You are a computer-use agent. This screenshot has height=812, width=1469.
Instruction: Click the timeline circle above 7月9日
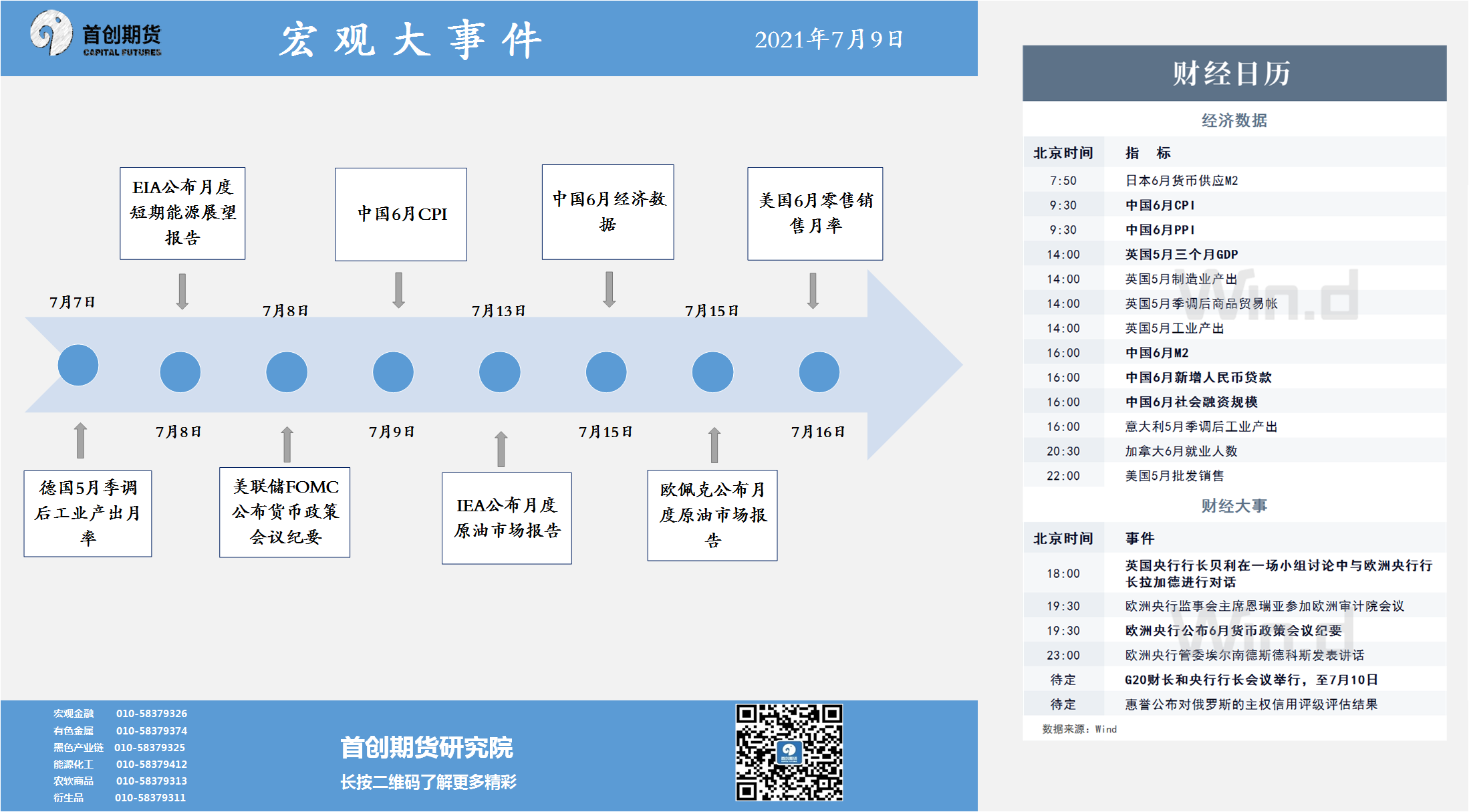(393, 372)
